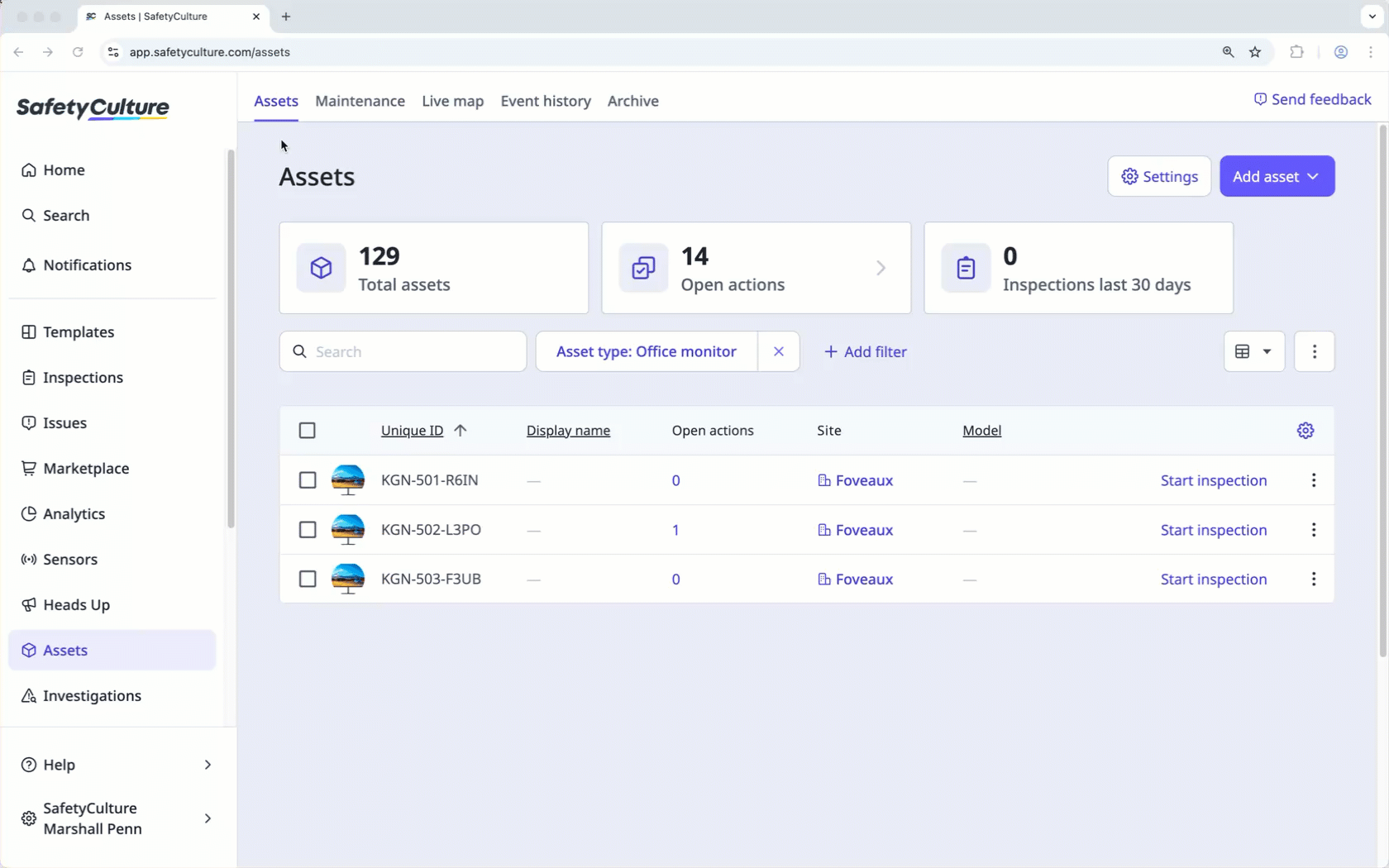Click the Inspections clipboard icon
This screenshot has width=1389, height=868.
(x=966, y=268)
